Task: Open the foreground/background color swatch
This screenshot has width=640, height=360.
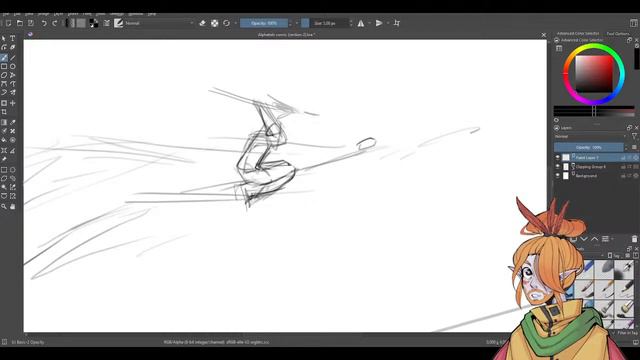Action: [x=93, y=23]
